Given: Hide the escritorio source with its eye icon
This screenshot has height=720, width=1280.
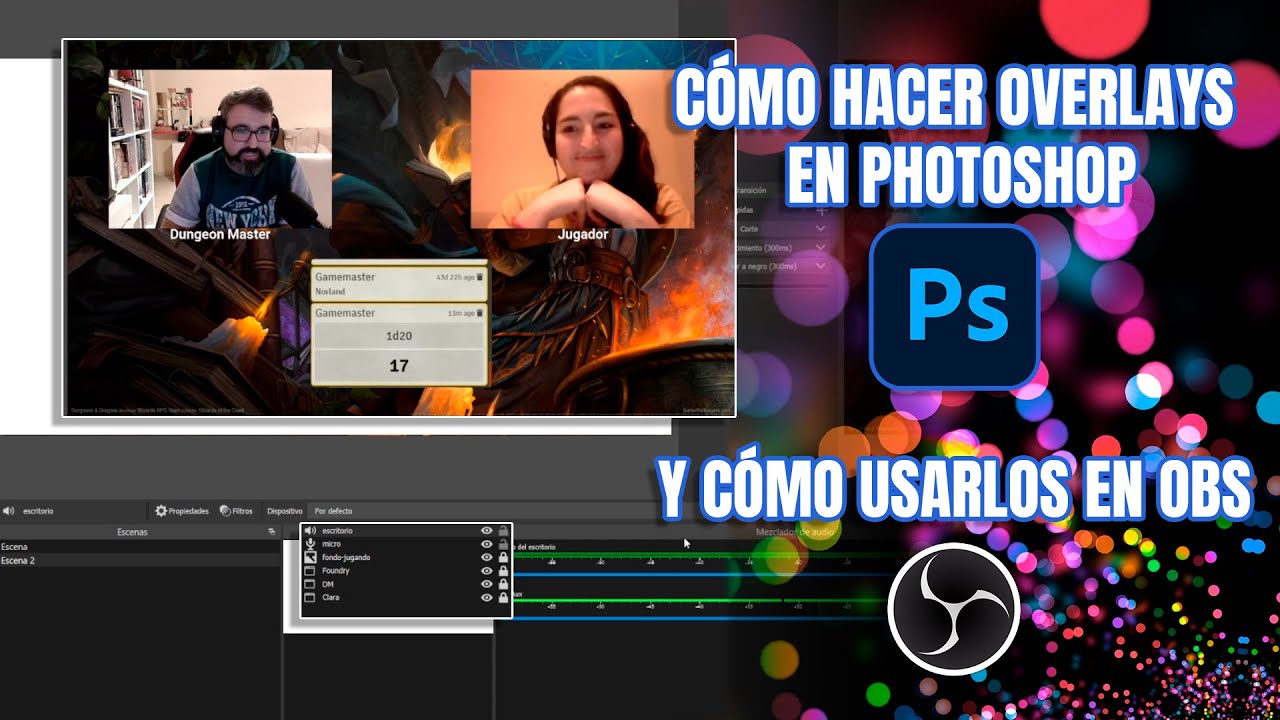Looking at the screenshot, I should point(487,531).
